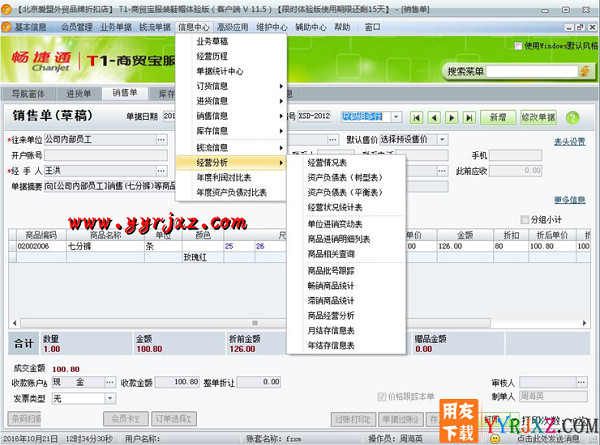The height and width of the screenshot is (445, 600).
Task: Open the 经手人 ellipsis browse button
Action: click(x=161, y=171)
